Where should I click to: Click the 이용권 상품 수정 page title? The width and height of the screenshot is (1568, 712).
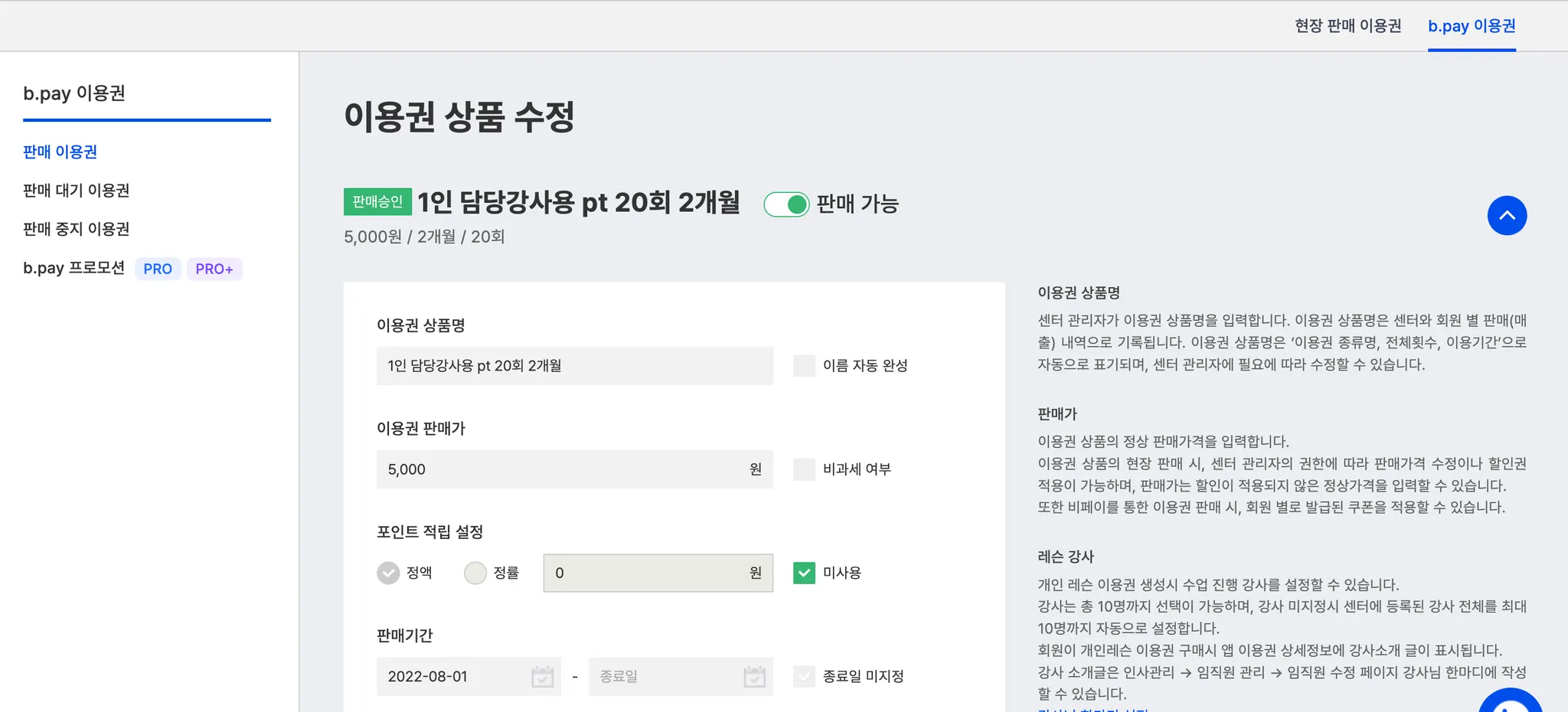(x=459, y=116)
